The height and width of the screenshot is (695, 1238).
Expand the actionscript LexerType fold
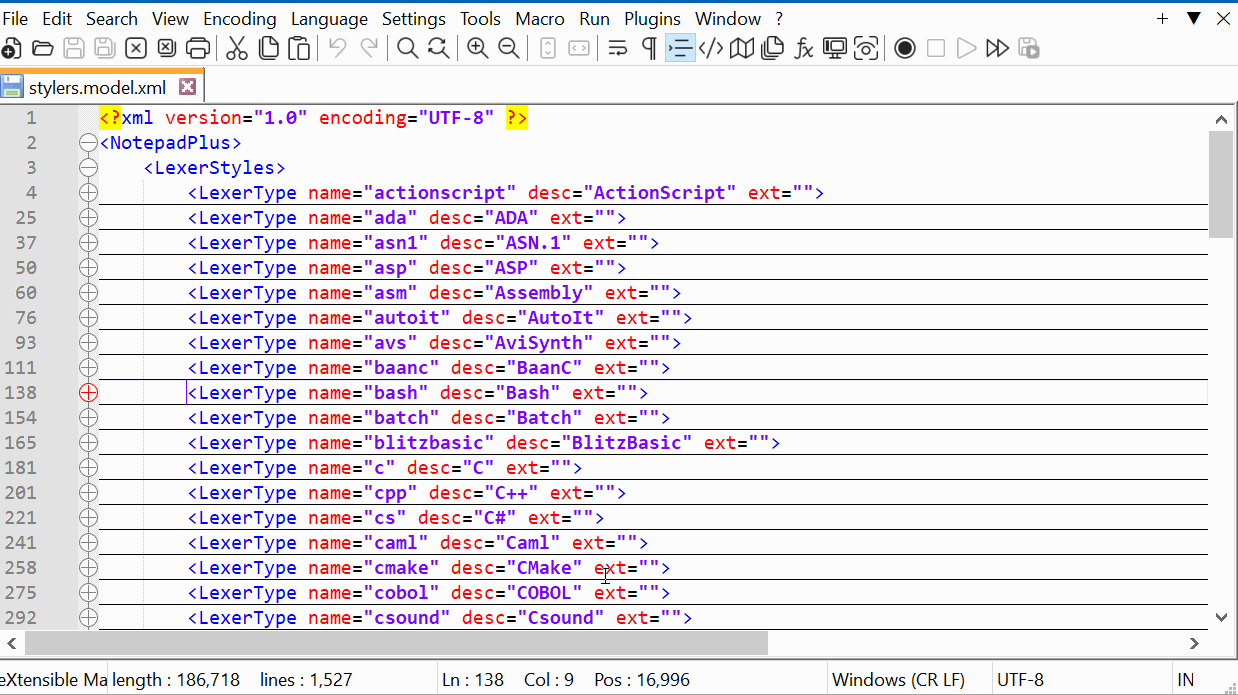tap(88, 192)
